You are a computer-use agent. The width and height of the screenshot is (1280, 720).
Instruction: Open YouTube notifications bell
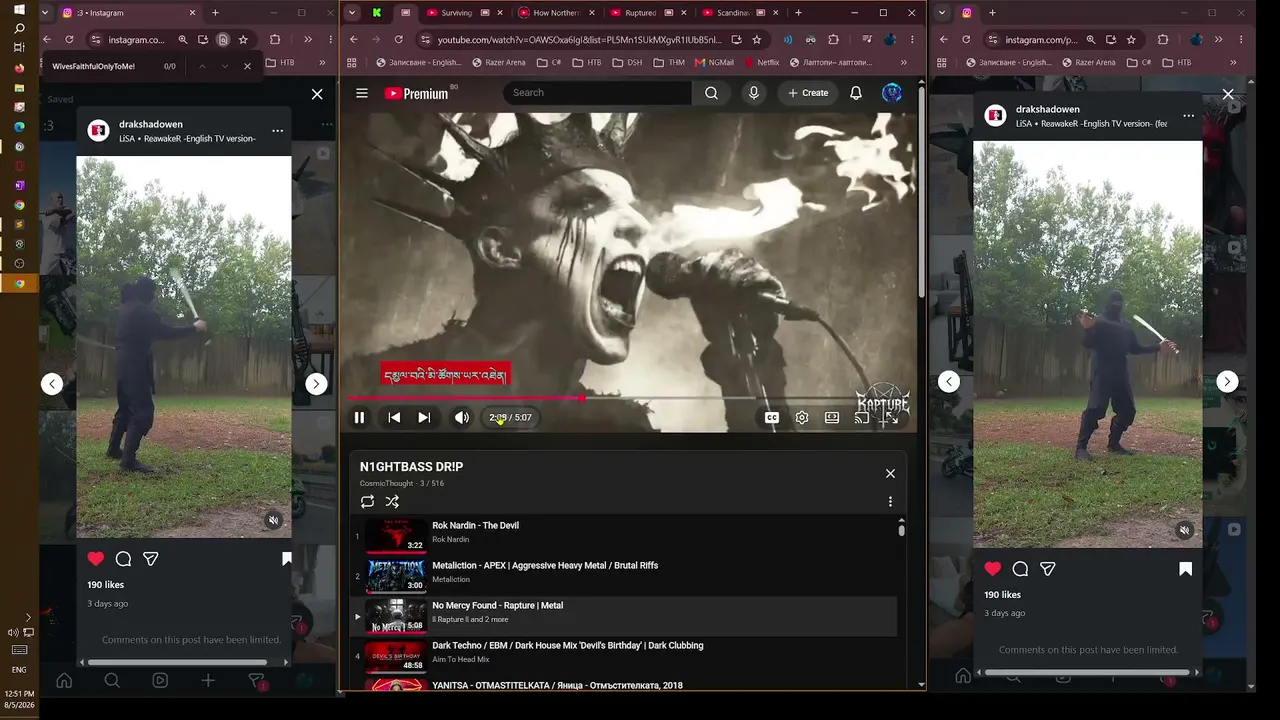[x=856, y=93]
